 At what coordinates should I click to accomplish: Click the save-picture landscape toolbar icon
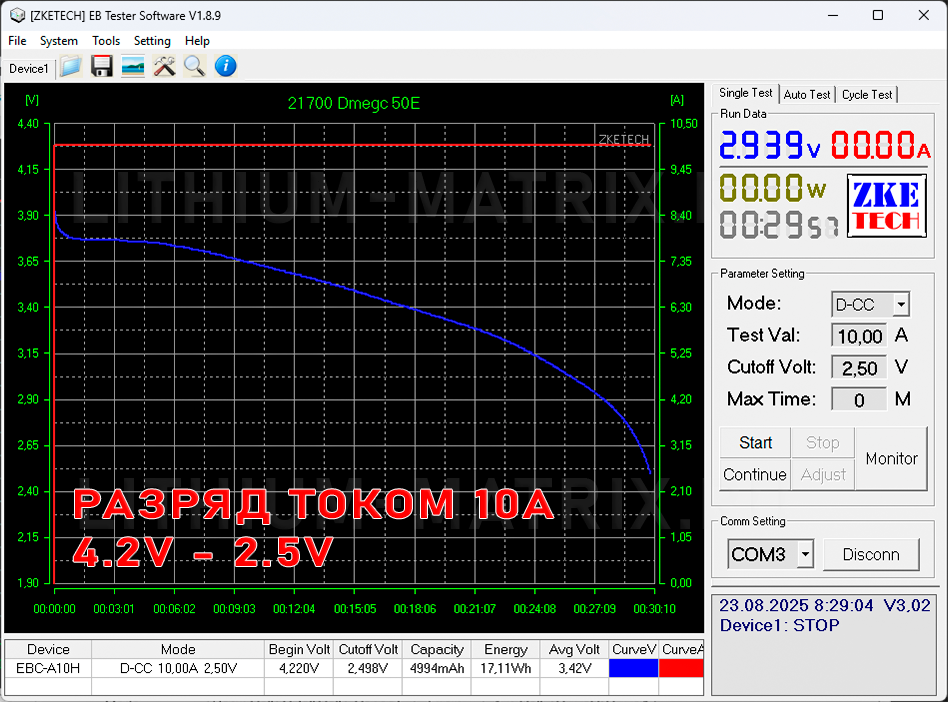coord(133,66)
